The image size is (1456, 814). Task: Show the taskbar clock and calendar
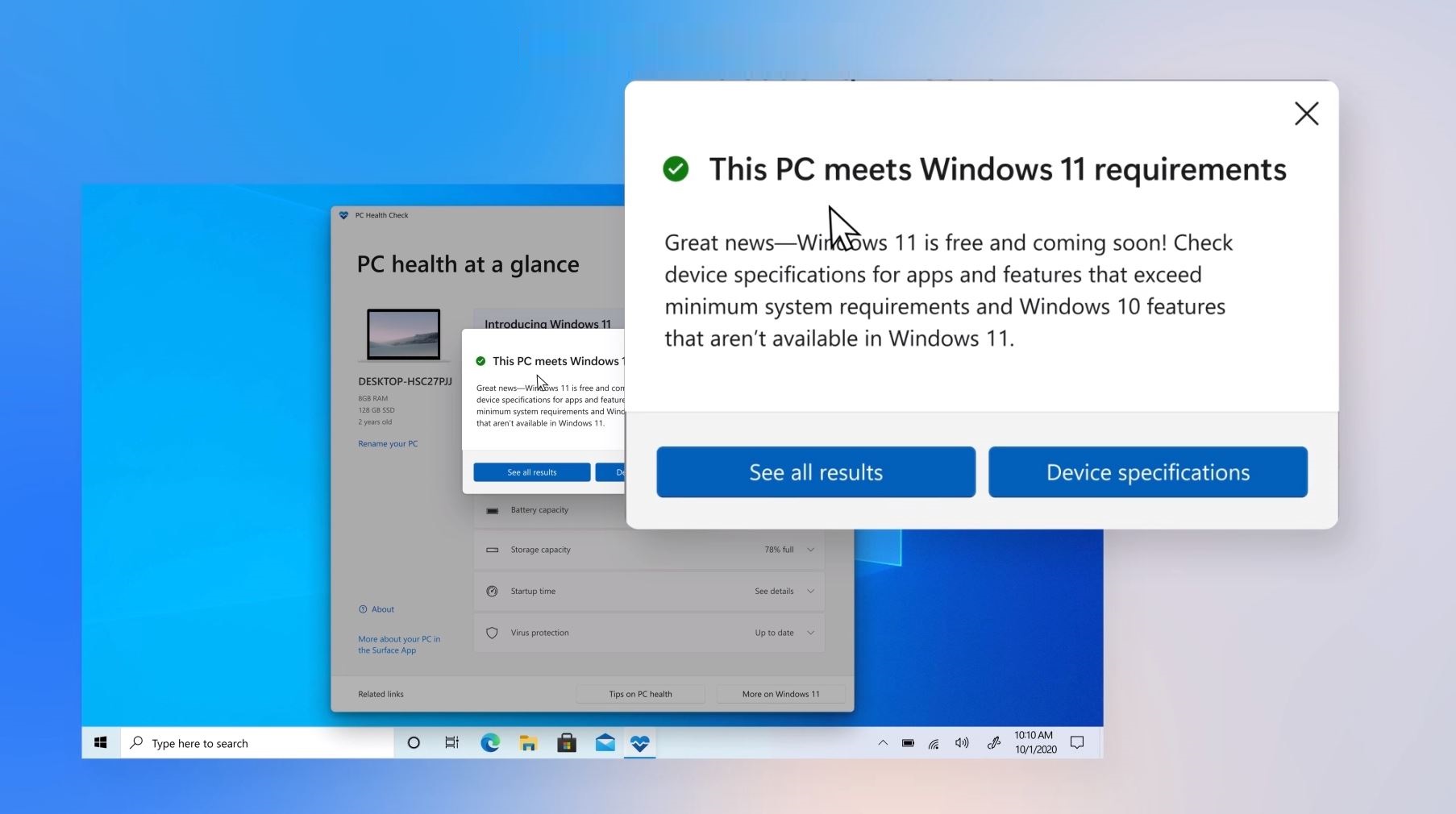(1035, 742)
